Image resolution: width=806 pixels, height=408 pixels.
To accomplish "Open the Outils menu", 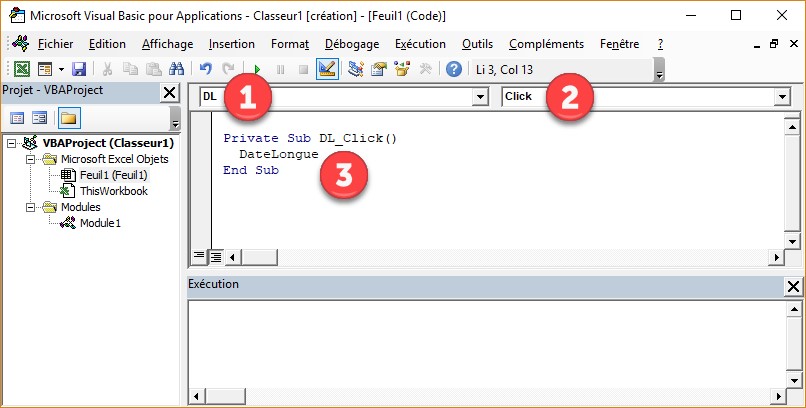I will tap(477, 44).
